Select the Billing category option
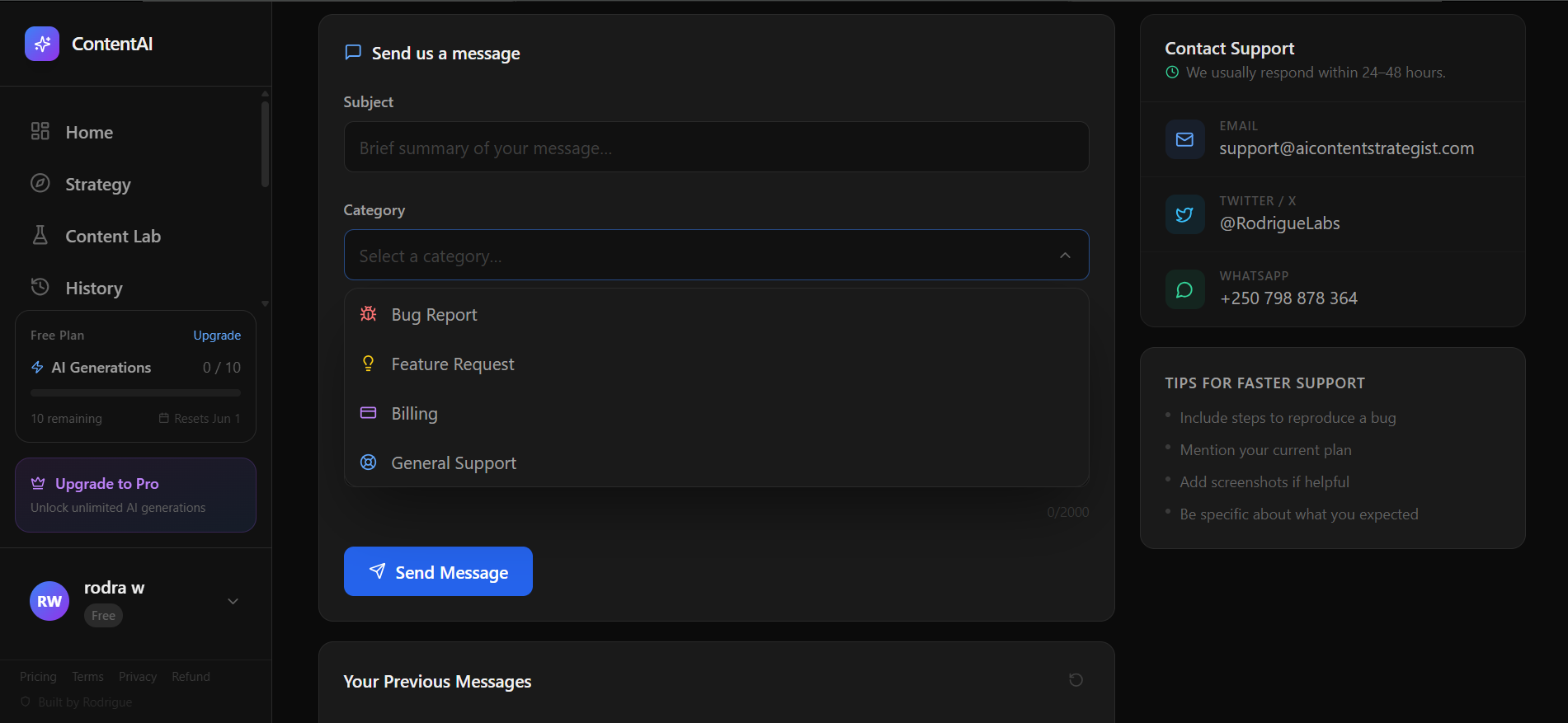This screenshot has width=1568, height=723. [716, 413]
